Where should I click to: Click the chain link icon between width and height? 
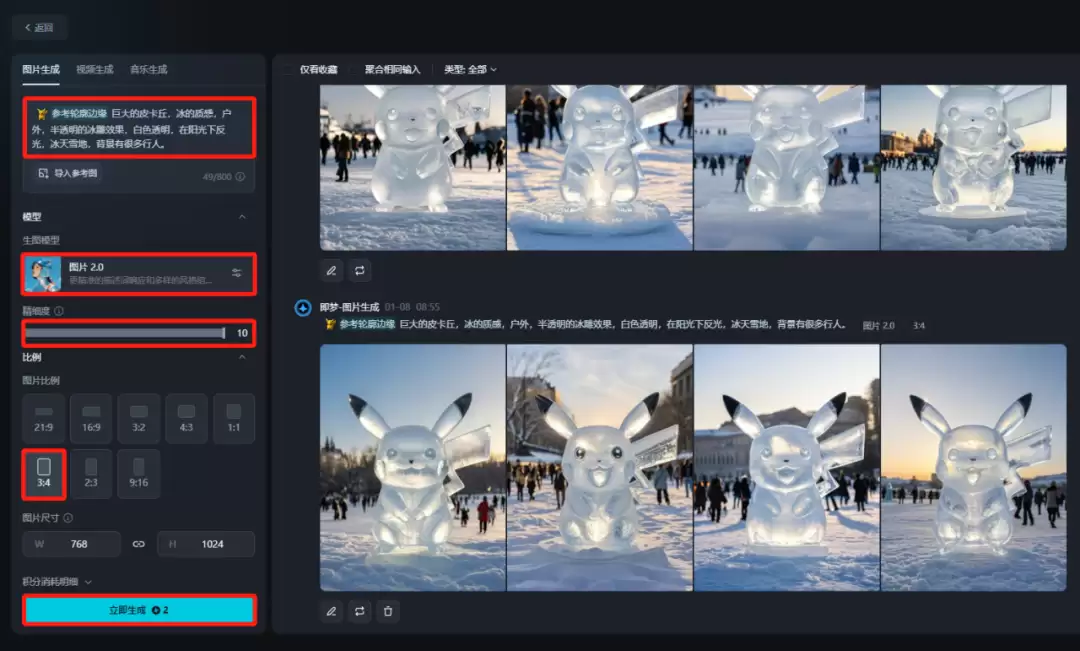point(139,543)
